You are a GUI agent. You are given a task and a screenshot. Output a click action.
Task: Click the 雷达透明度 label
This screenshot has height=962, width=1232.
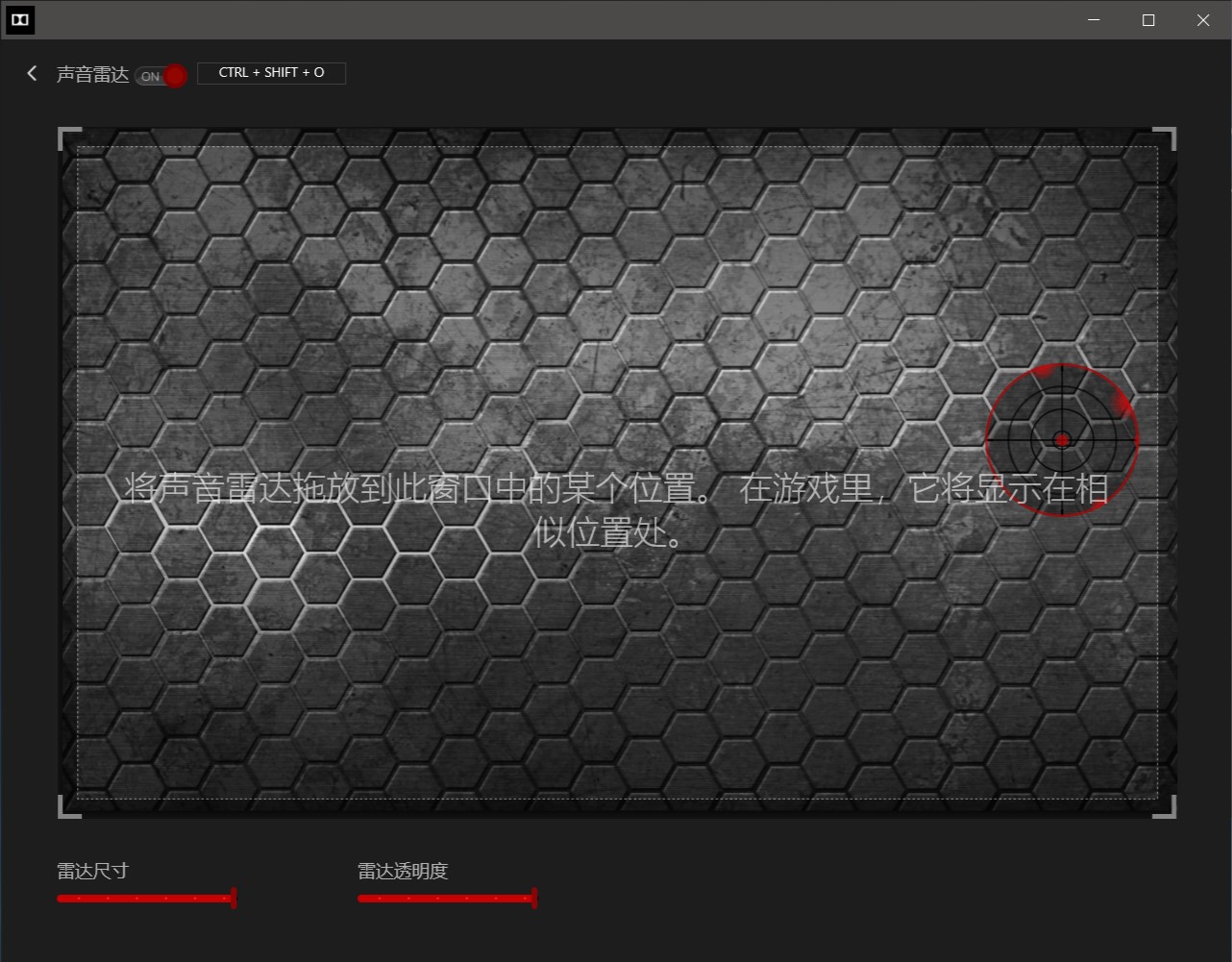[x=403, y=872]
